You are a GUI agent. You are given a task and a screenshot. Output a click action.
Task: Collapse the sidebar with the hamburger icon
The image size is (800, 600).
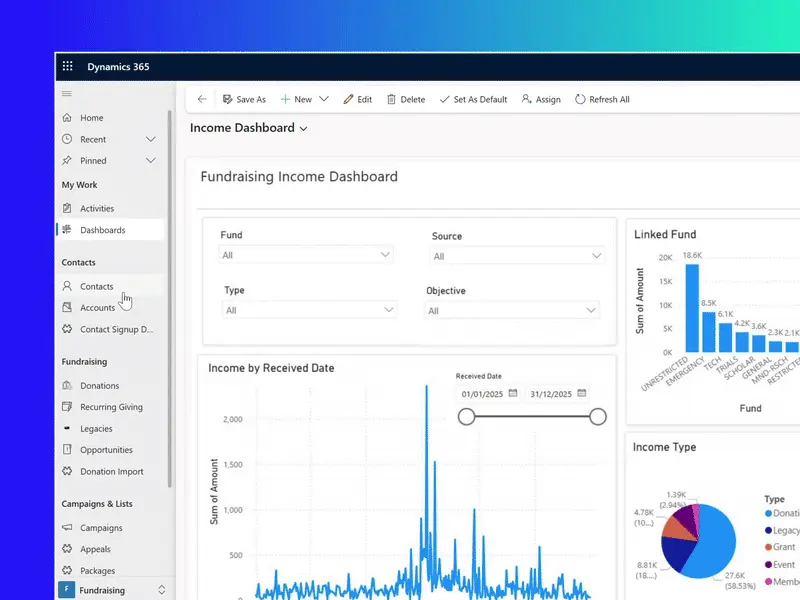coord(67,93)
